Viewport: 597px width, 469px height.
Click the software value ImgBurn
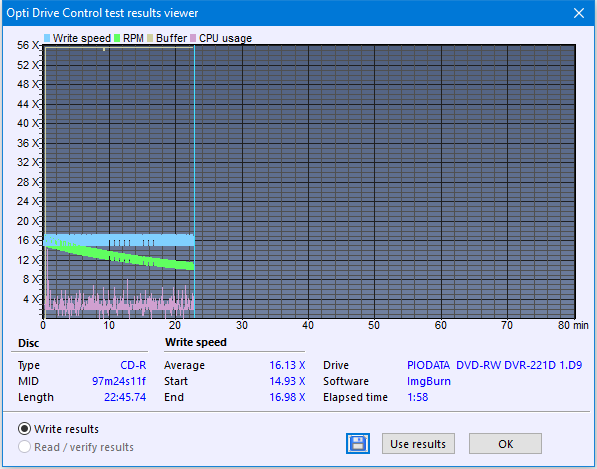[429, 381]
